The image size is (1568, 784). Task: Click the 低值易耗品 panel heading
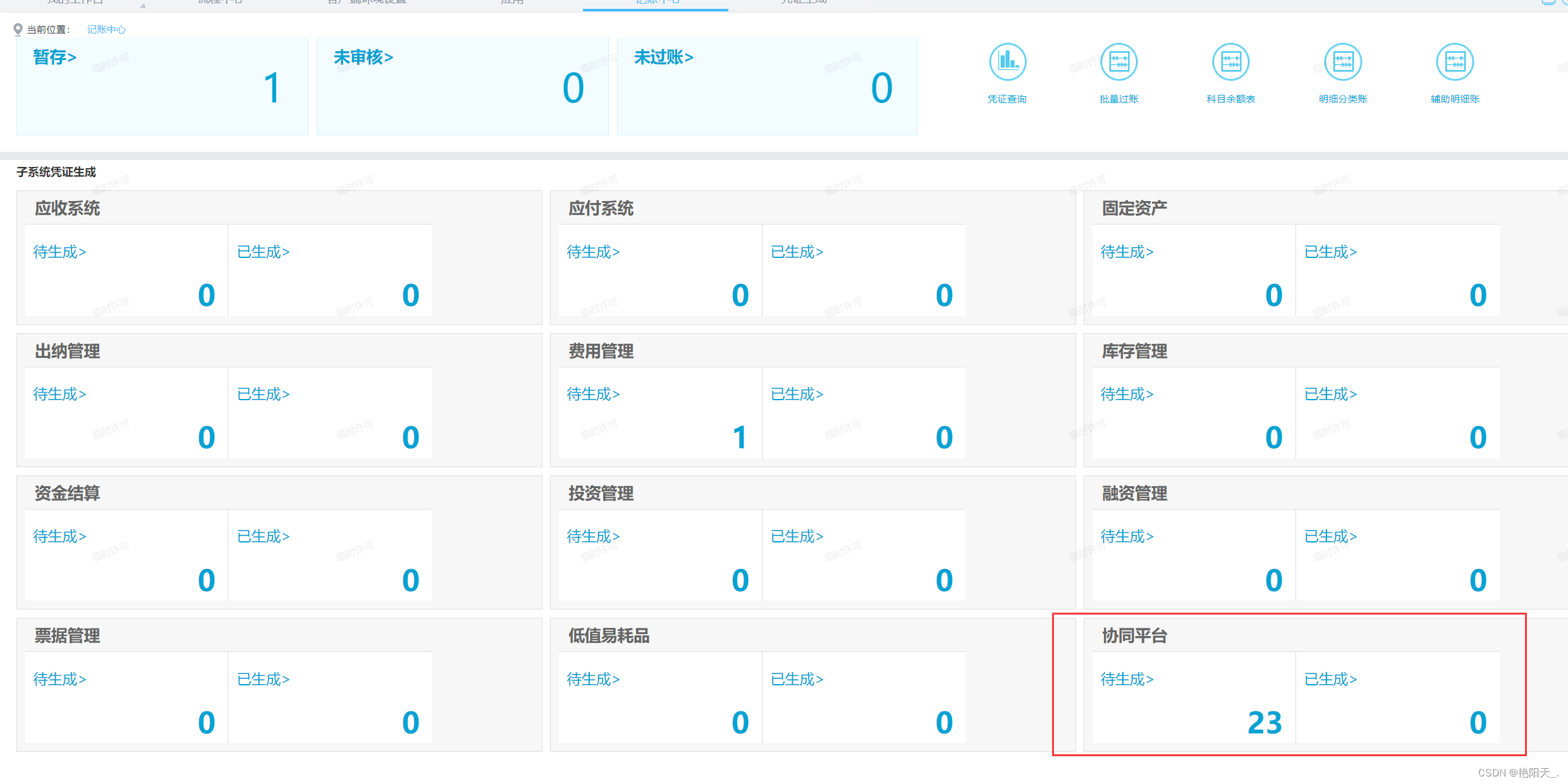pos(609,636)
